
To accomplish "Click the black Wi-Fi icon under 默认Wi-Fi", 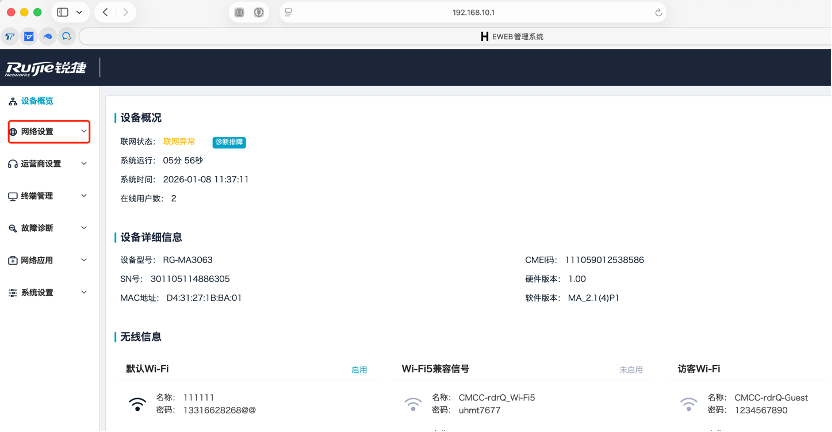I will click(137, 404).
